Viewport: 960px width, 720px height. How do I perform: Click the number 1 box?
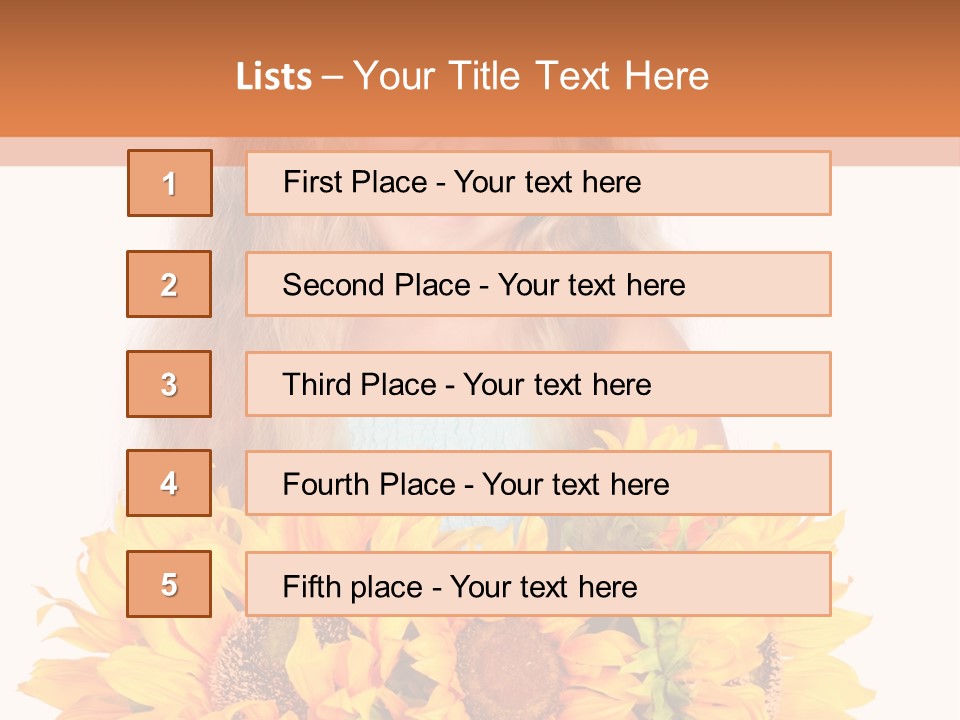[170, 183]
